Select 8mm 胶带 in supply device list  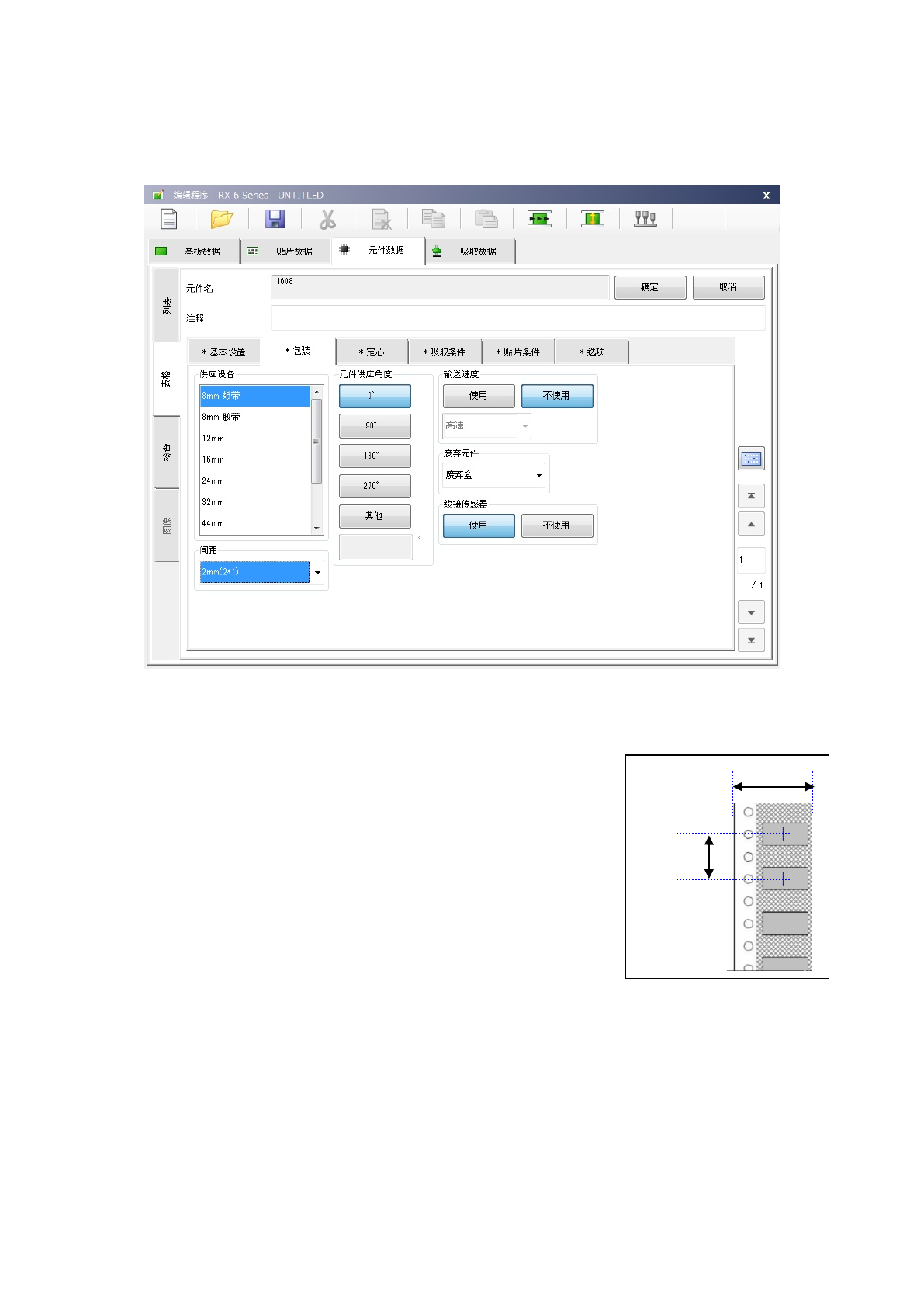pyautogui.click(x=255, y=417)
